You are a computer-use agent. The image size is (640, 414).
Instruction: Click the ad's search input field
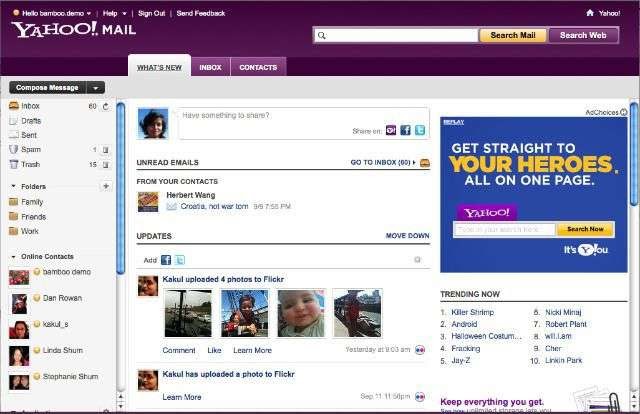pyautogui.click(x=504, y=229)
